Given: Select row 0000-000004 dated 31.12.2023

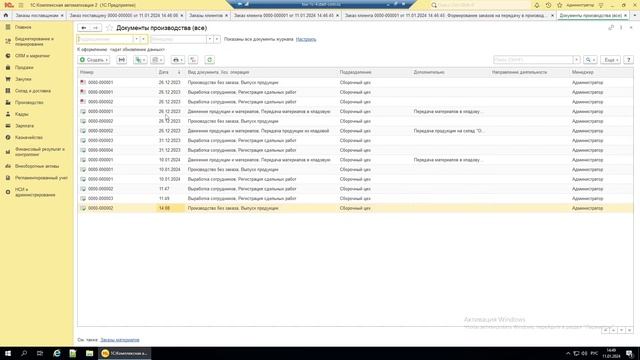Looking at the screenshot, I should [355, 150].
